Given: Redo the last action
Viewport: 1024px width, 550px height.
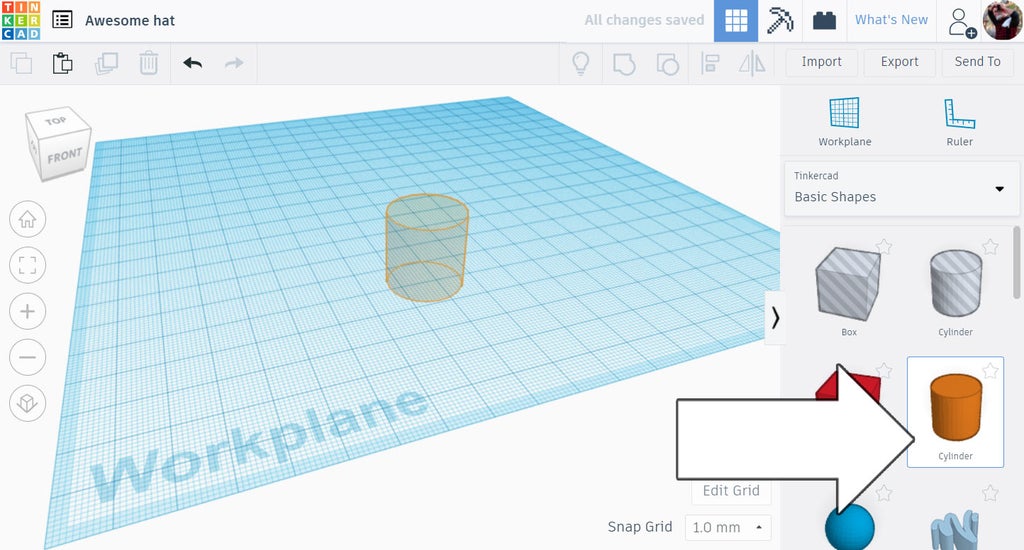Looking at the screenshot, I should pos(234,63).
